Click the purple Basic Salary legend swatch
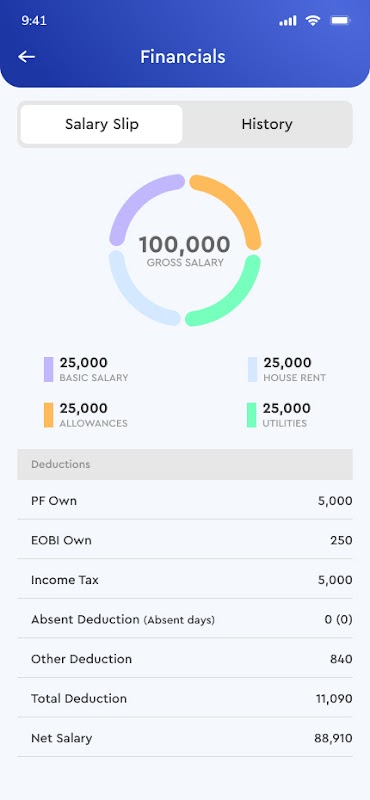The height and width of the screenshot is (800, 370). pos(48,369)
